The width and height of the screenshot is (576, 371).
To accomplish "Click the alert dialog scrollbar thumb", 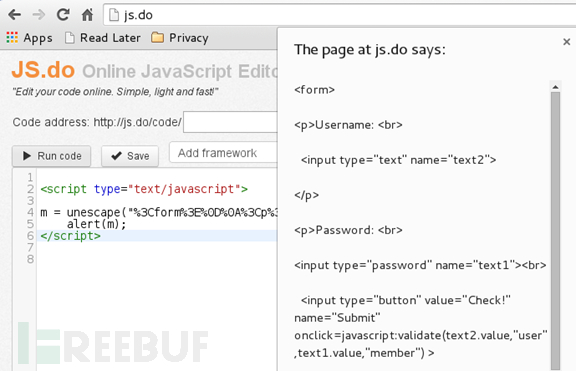I will 555,231.
